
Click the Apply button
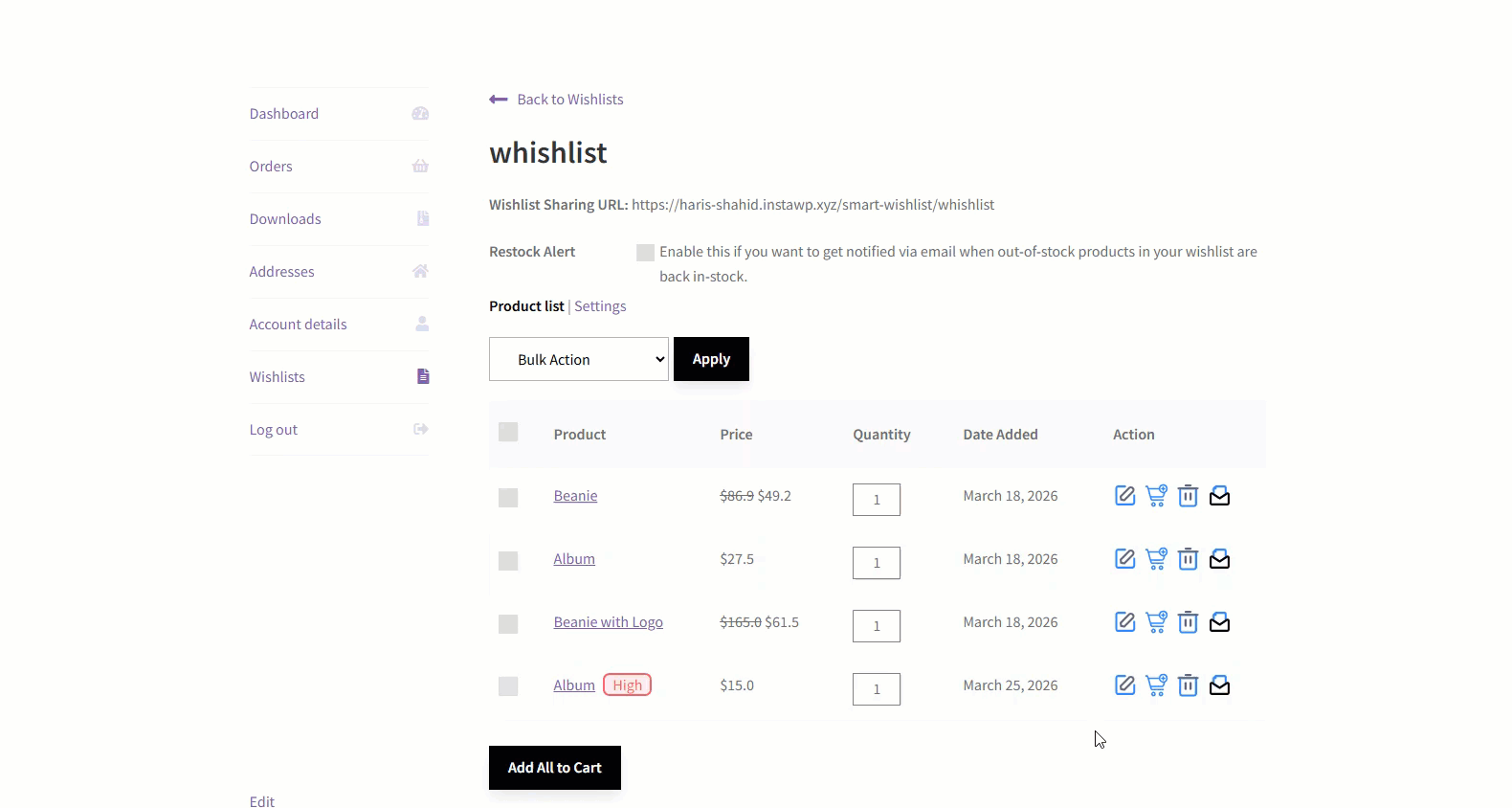711,359
